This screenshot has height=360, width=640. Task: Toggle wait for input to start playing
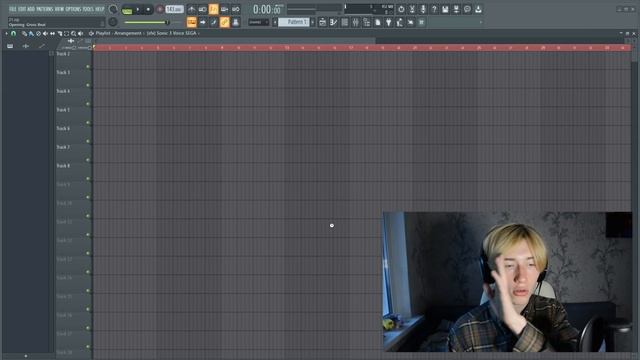202,9
